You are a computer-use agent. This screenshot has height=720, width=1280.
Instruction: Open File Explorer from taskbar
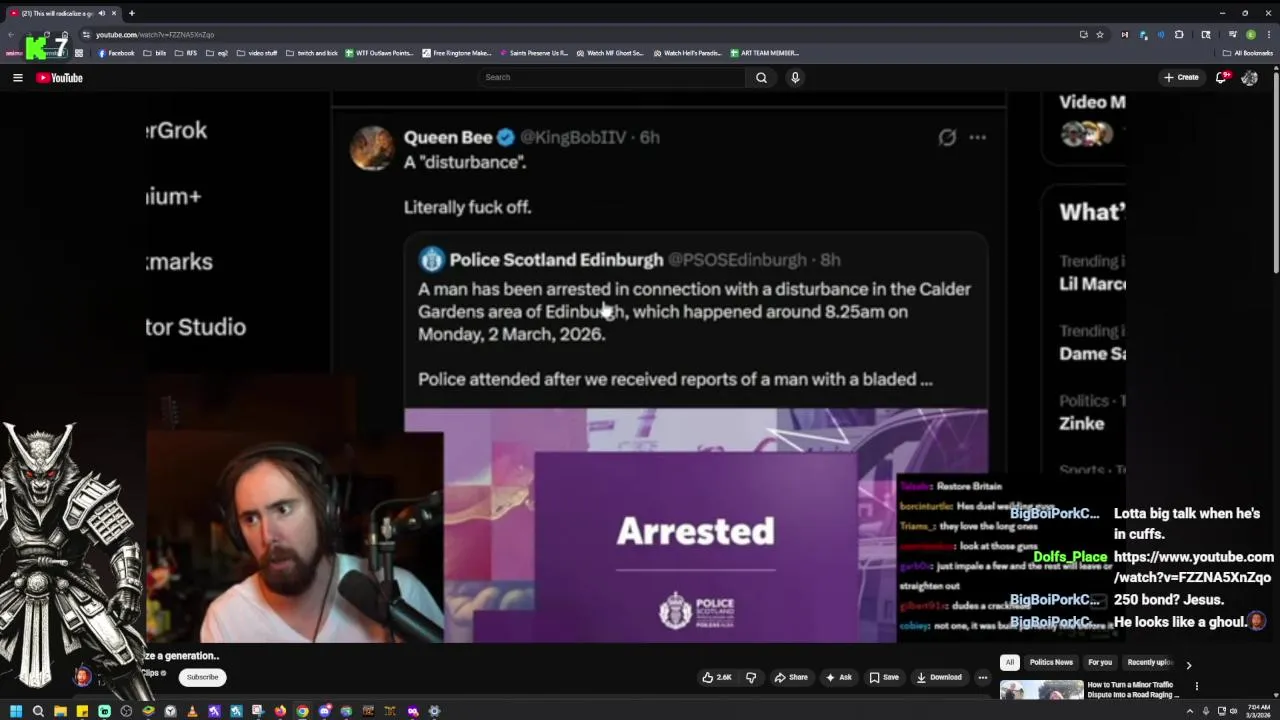click(x=60, y=711)
